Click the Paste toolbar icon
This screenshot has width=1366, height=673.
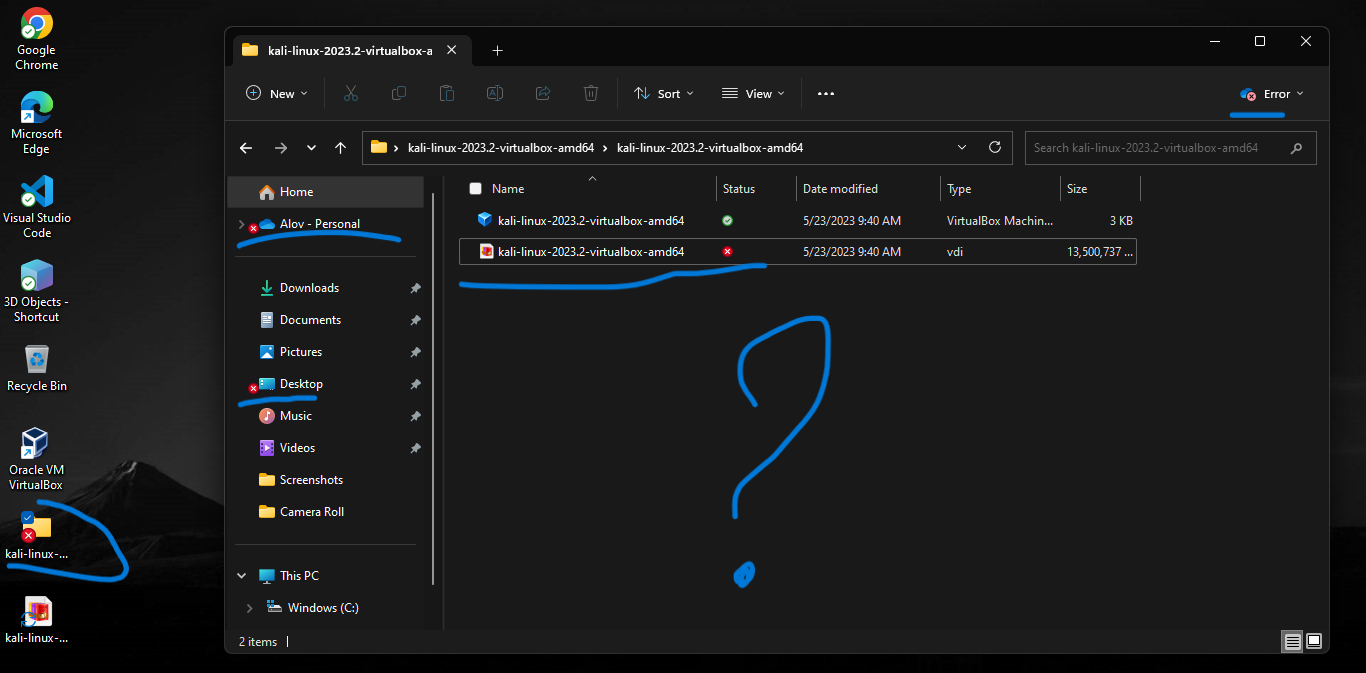447,93
